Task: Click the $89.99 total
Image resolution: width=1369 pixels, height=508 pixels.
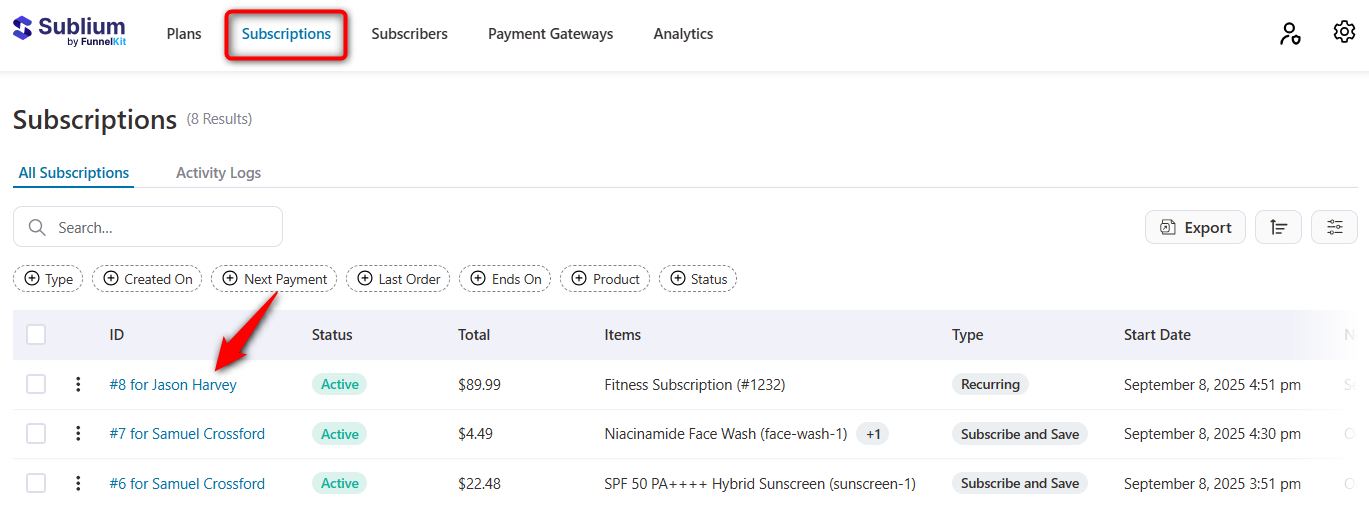Action: (479, 384)
